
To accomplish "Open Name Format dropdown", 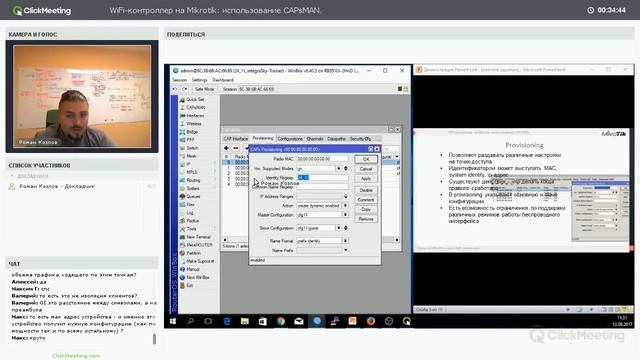I will [345, 241].
